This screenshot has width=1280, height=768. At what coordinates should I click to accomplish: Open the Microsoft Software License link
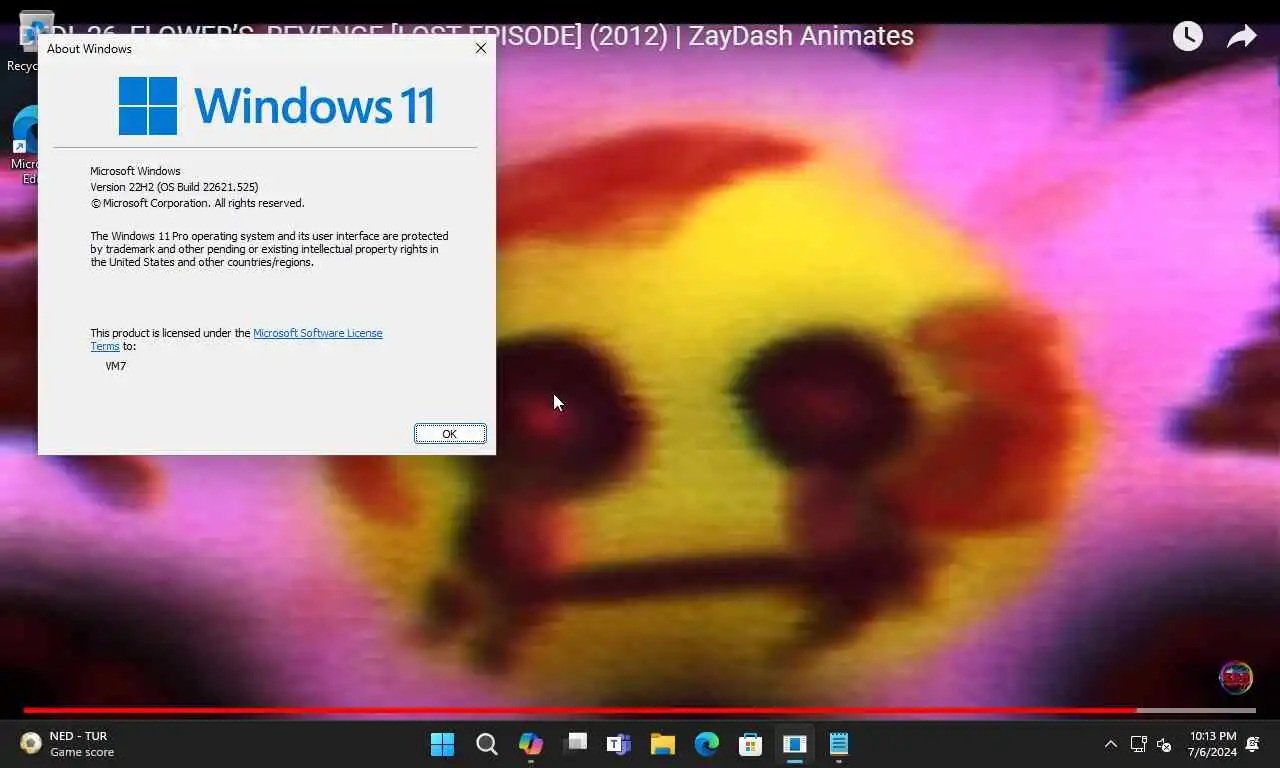(x=317, y=333)
